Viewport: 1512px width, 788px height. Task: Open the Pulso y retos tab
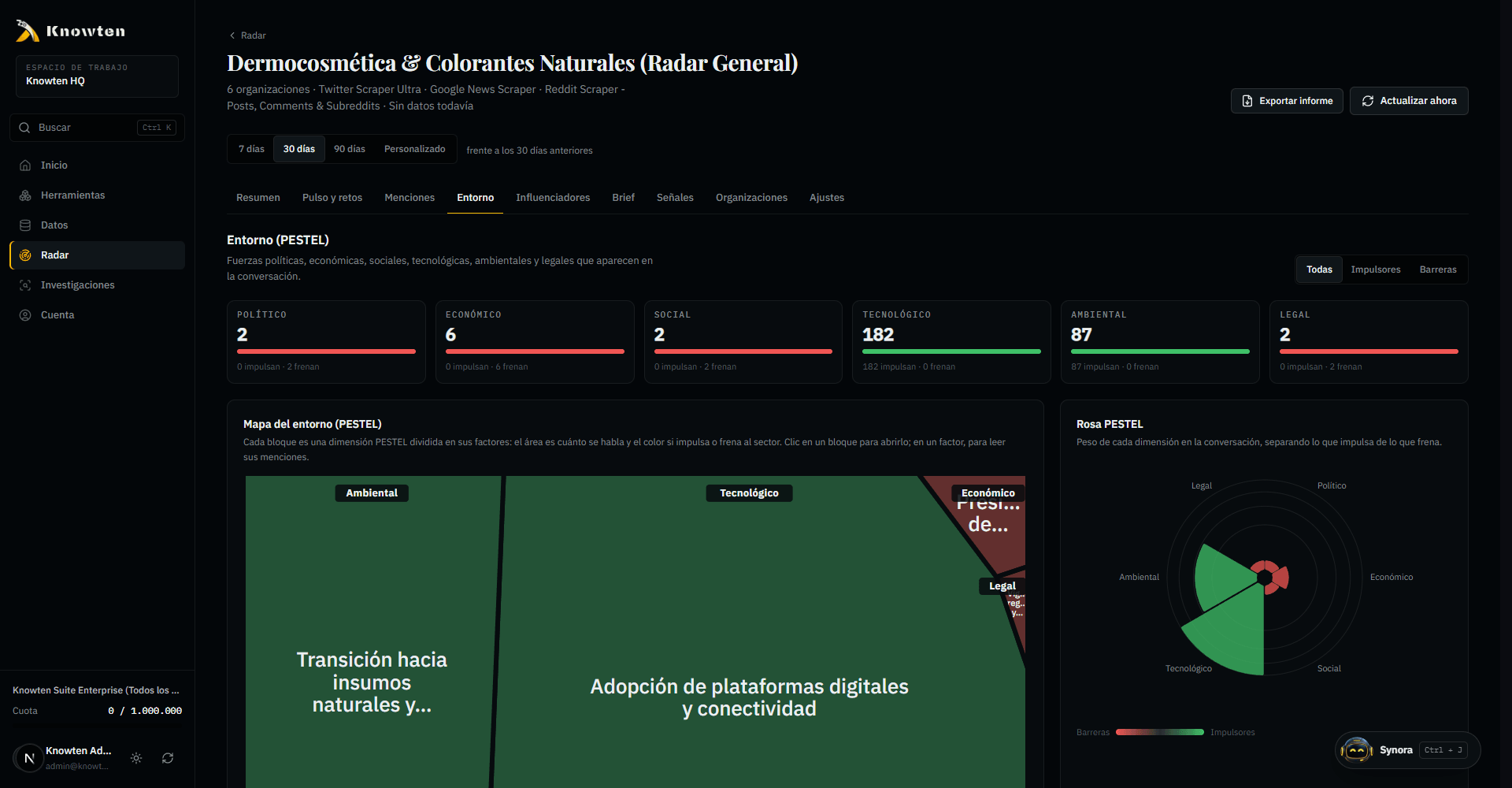pyautogui.click(x=332, y=198)
